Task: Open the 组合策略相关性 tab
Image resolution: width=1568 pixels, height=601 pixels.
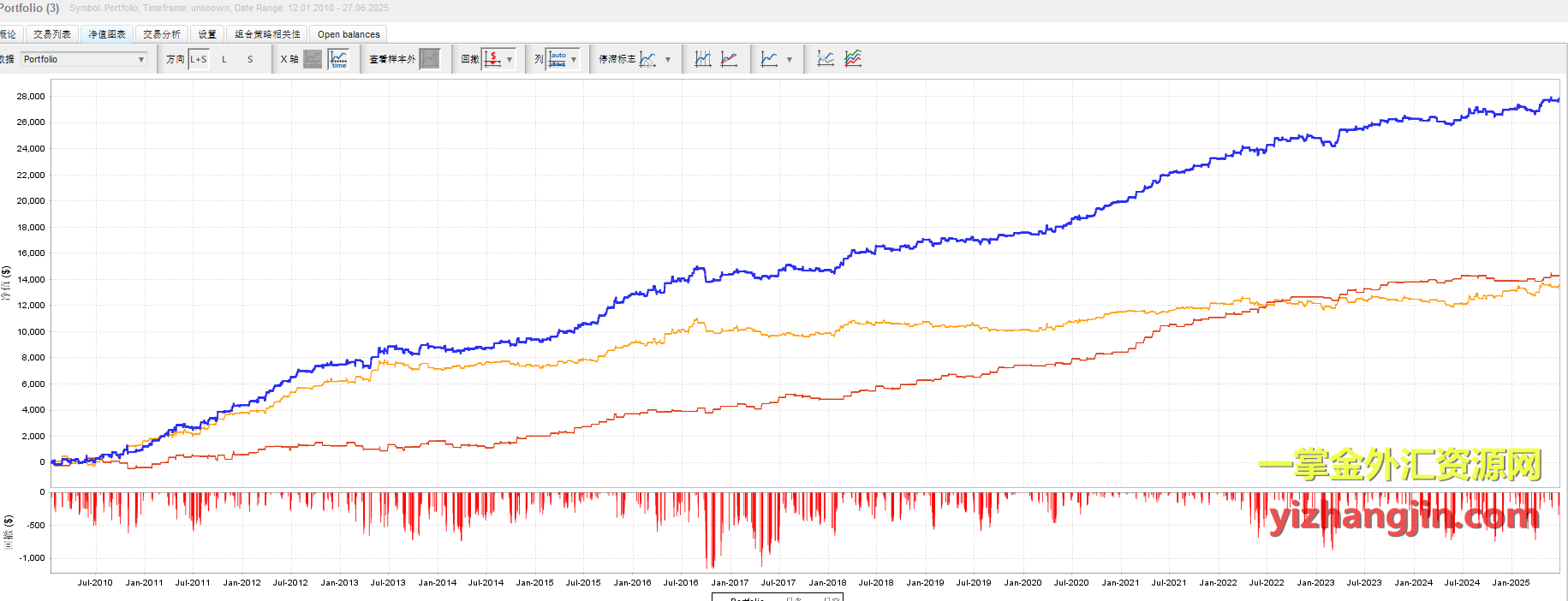Action: click(267, 34)
